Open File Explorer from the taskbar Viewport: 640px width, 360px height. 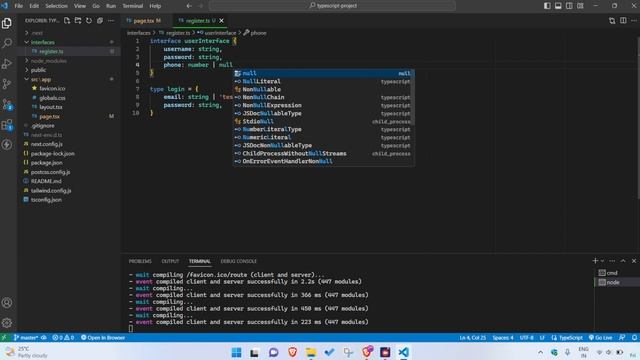tap(311, 352)
